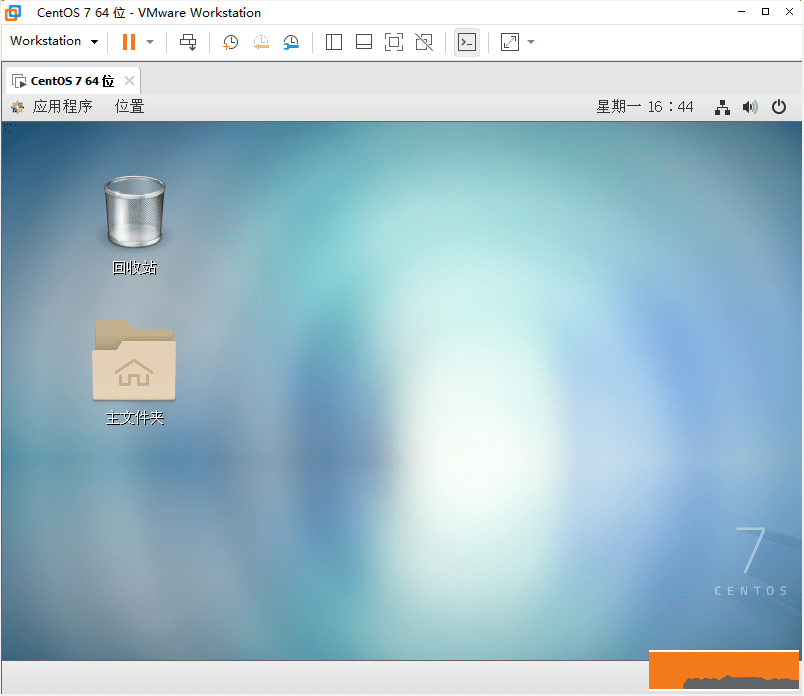
Task: Toggle the library sidebar panel
Action: 334,42
